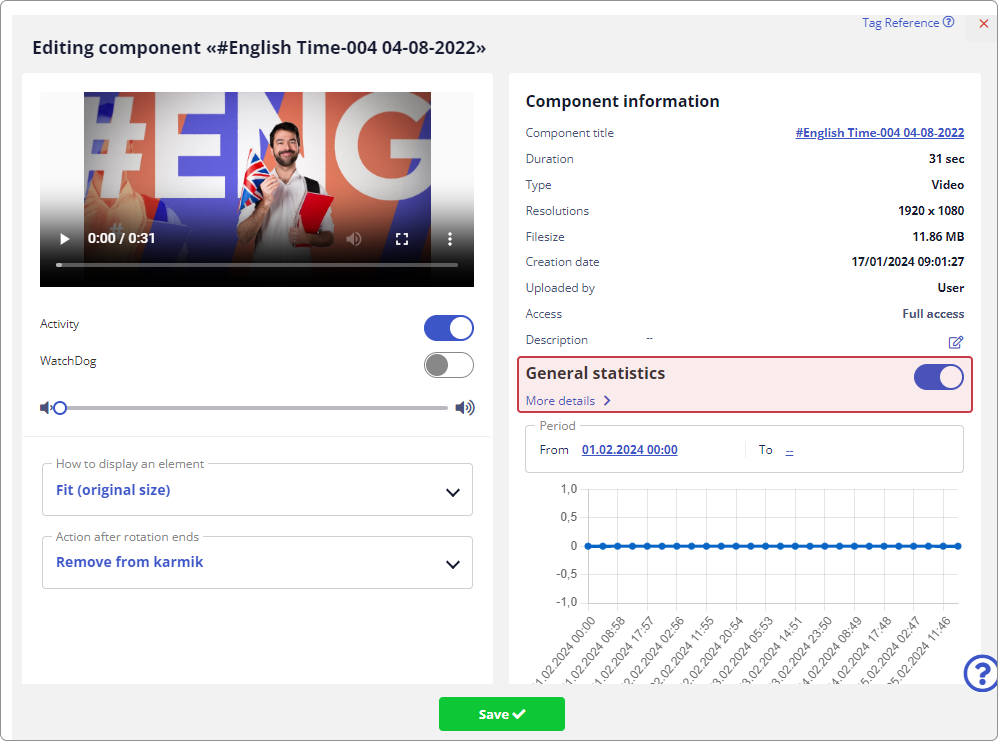Click the low volume speaker icon
Screen dimensions: 998x741
[45, 408]
